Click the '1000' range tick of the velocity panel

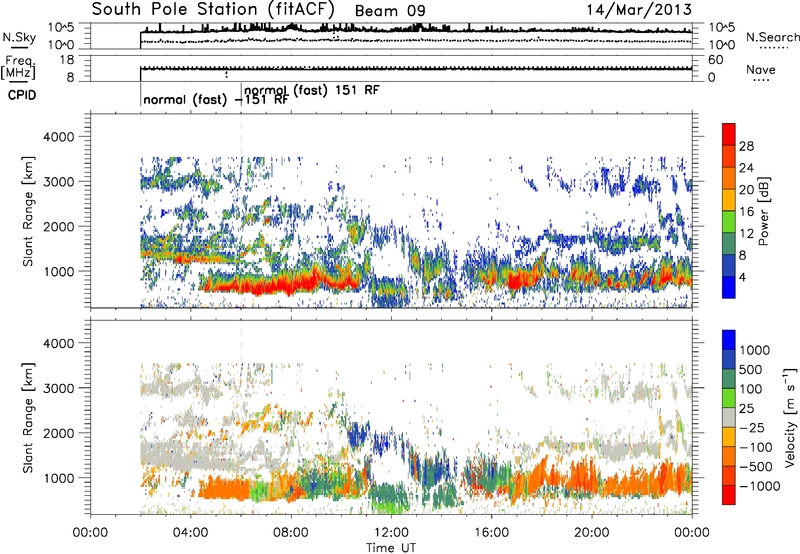(58, 478)
